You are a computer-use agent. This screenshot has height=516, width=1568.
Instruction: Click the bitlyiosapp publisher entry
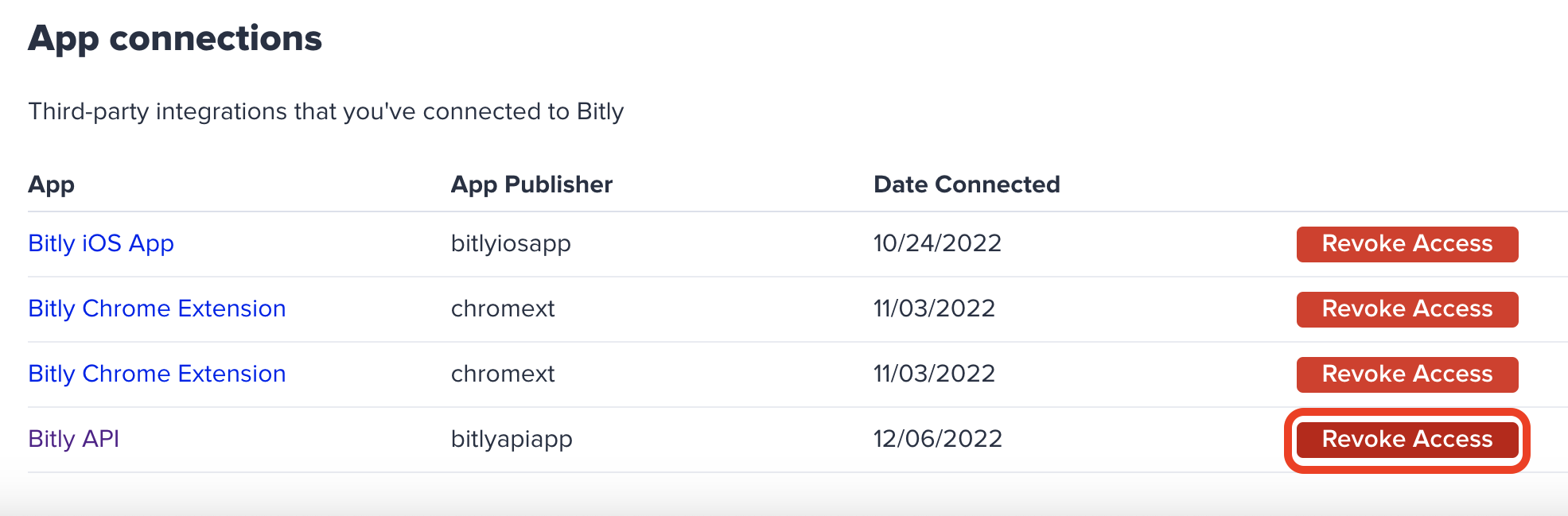click(511, 243)
